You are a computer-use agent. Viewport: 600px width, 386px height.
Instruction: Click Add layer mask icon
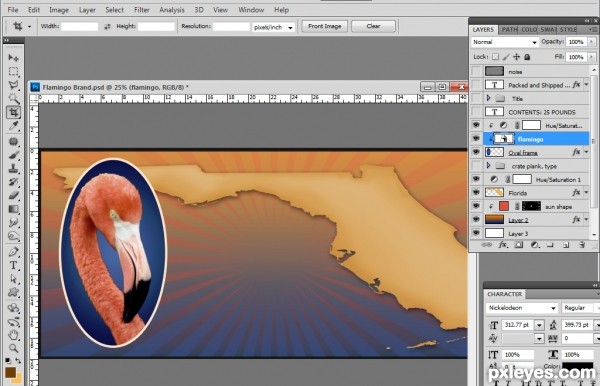pyautogui.click(x=518, y=245)
